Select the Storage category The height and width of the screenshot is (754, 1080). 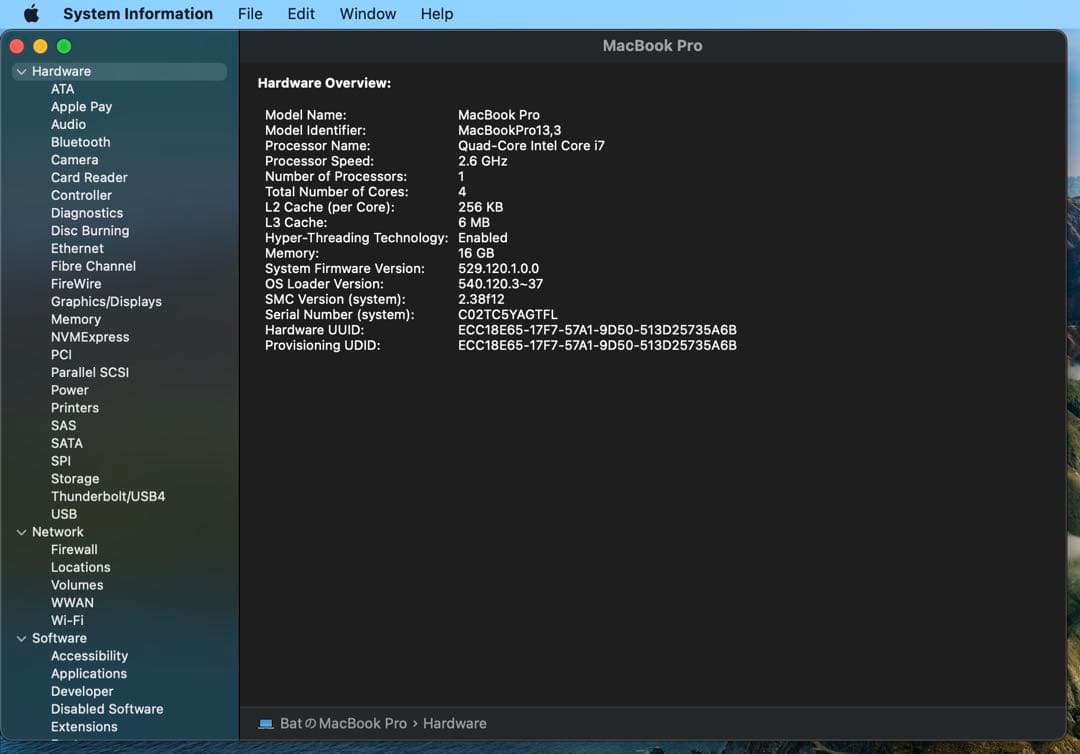tap(75, 478)
